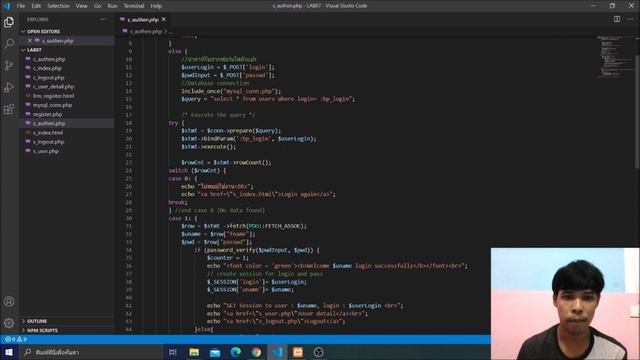Open the Search view in the activity bar
This screenshot has height=360, width=640.
pos(9,43)
